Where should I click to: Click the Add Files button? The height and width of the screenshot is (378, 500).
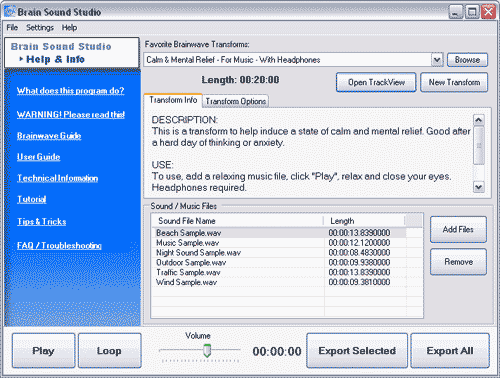tap(458, 229)
